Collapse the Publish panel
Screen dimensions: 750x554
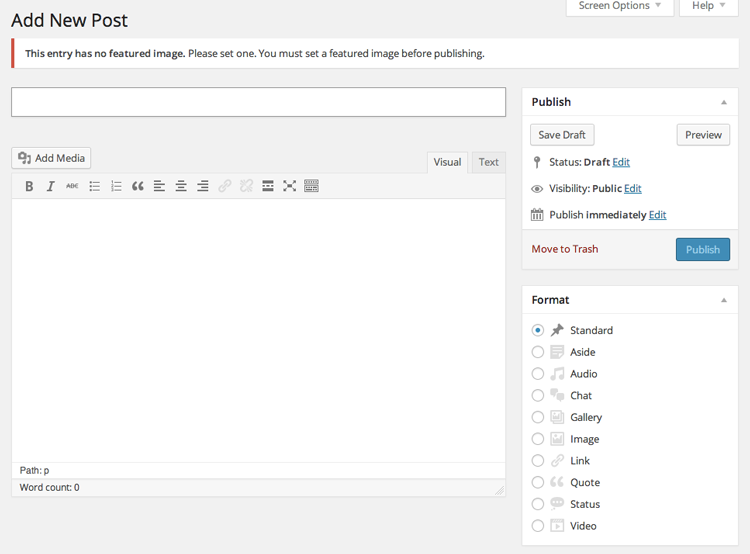[x=724, y=102]
